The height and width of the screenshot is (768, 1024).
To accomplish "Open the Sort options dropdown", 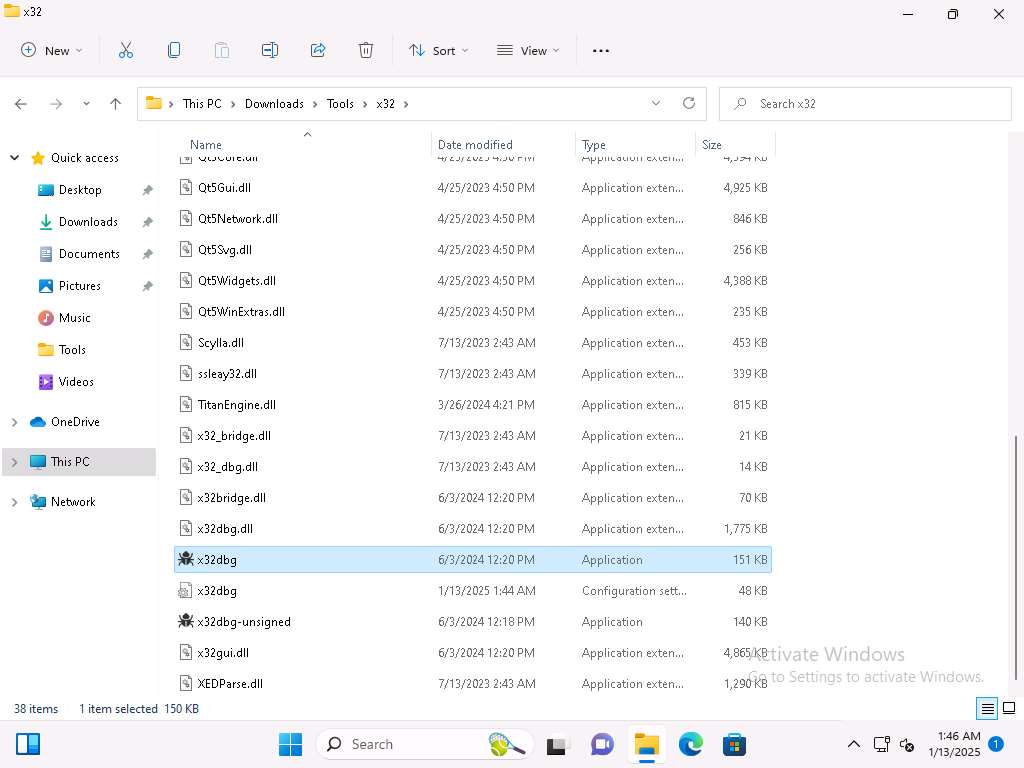I will [438, 50].
